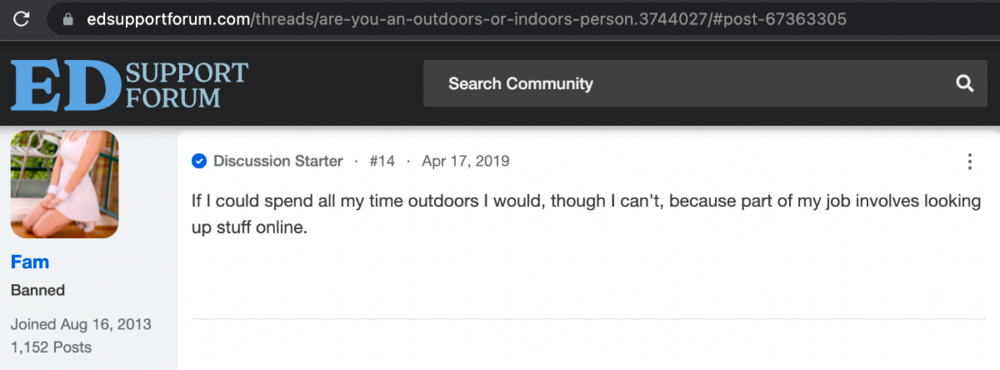Click the SUPPORT FORUM text in the logo
Image resolution: width=1000 pixels, height=370 pixels.
(x=187, y=85)
